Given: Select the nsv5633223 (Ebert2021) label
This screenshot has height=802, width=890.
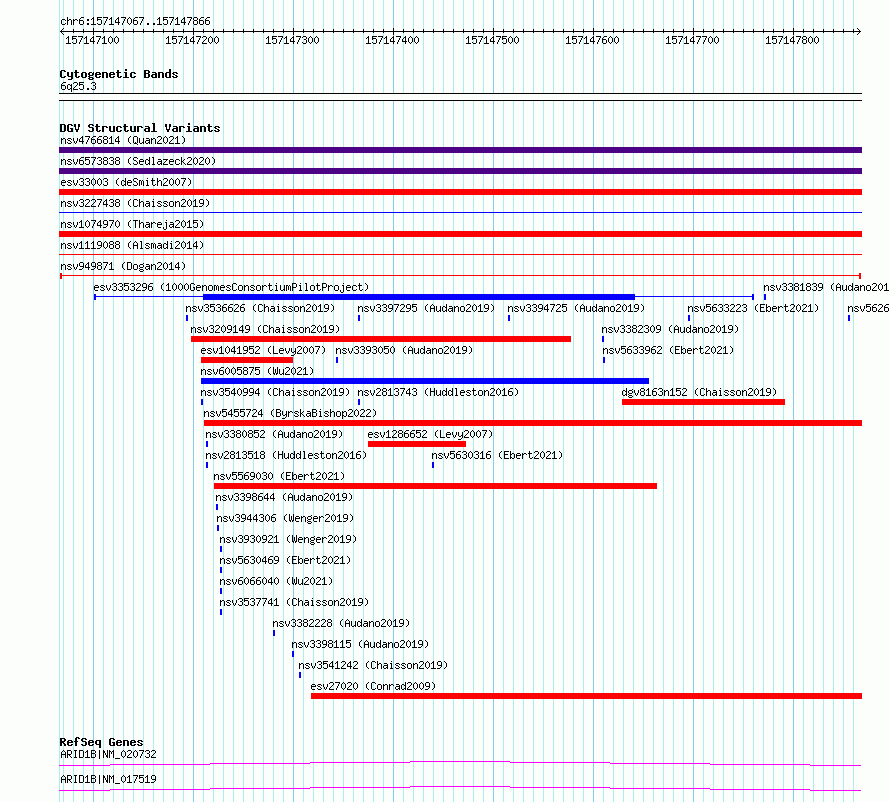Looking at the screenshot, I should click(x=753, y=308).
